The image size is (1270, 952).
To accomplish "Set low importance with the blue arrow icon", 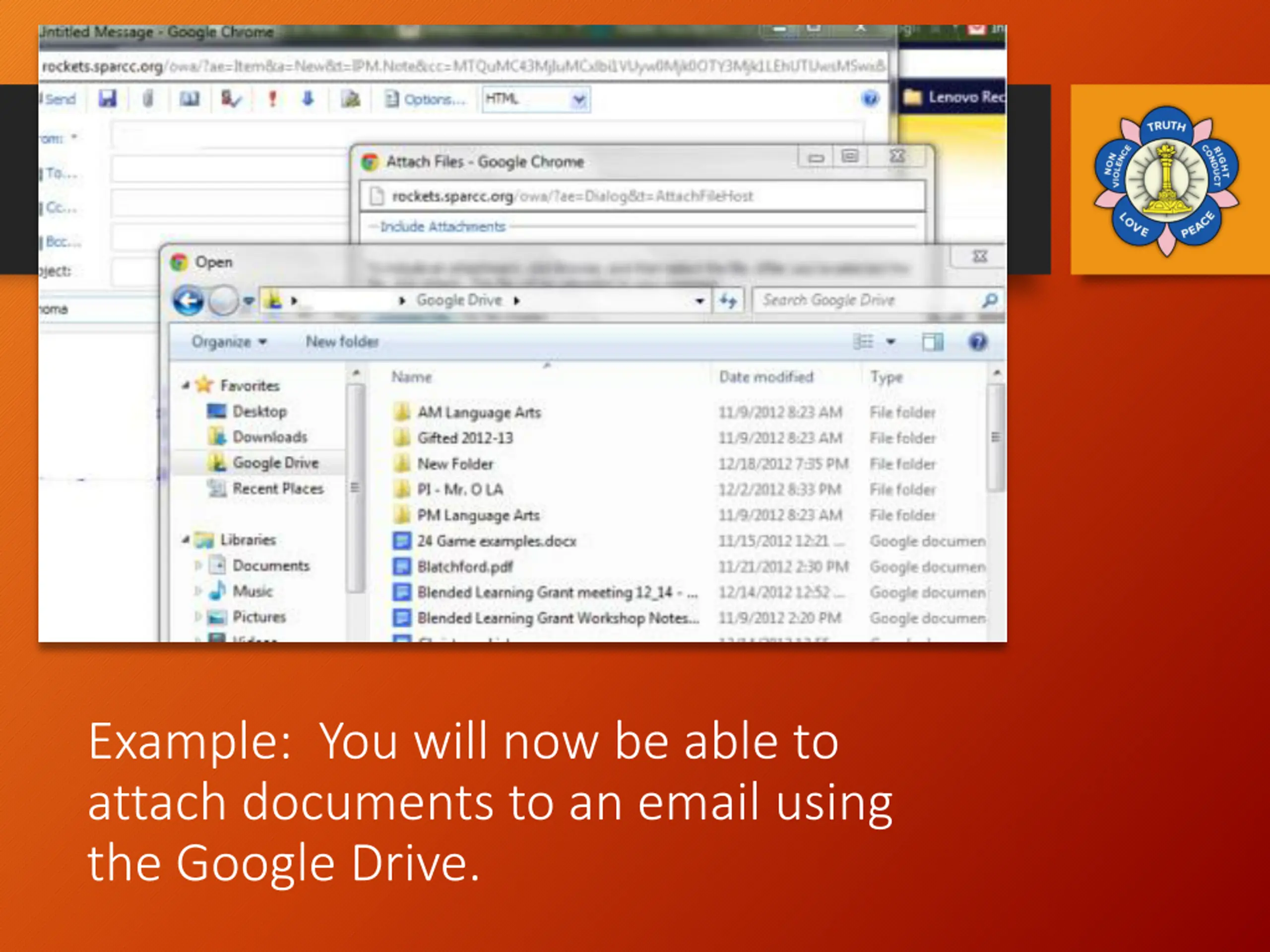I will [308, 99].
